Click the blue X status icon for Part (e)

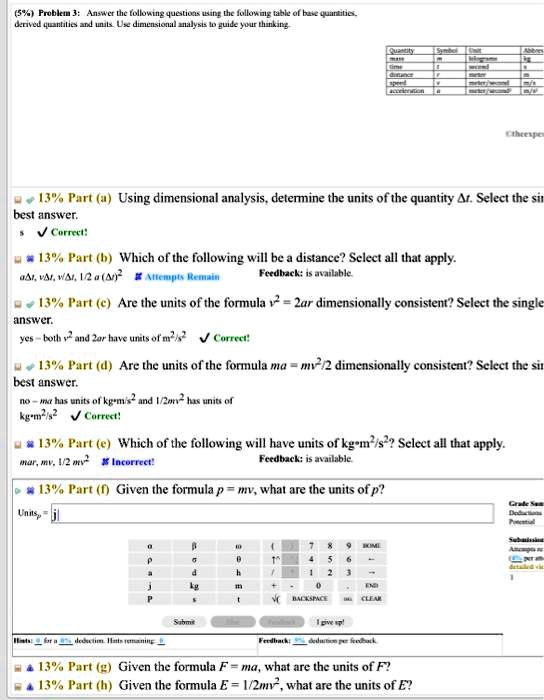click(29, 445)
